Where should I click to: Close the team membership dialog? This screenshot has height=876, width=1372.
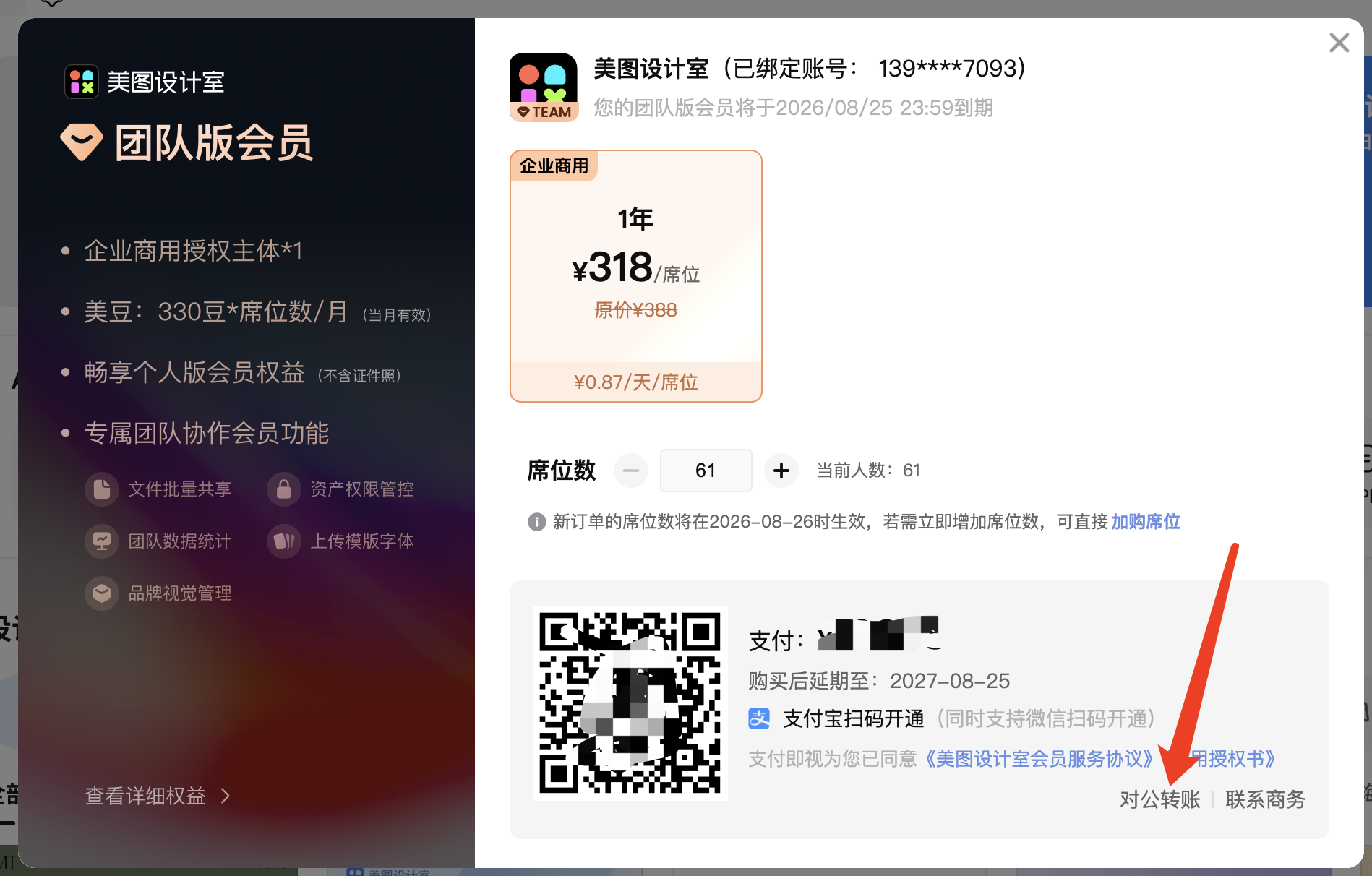pos(1339,43)
